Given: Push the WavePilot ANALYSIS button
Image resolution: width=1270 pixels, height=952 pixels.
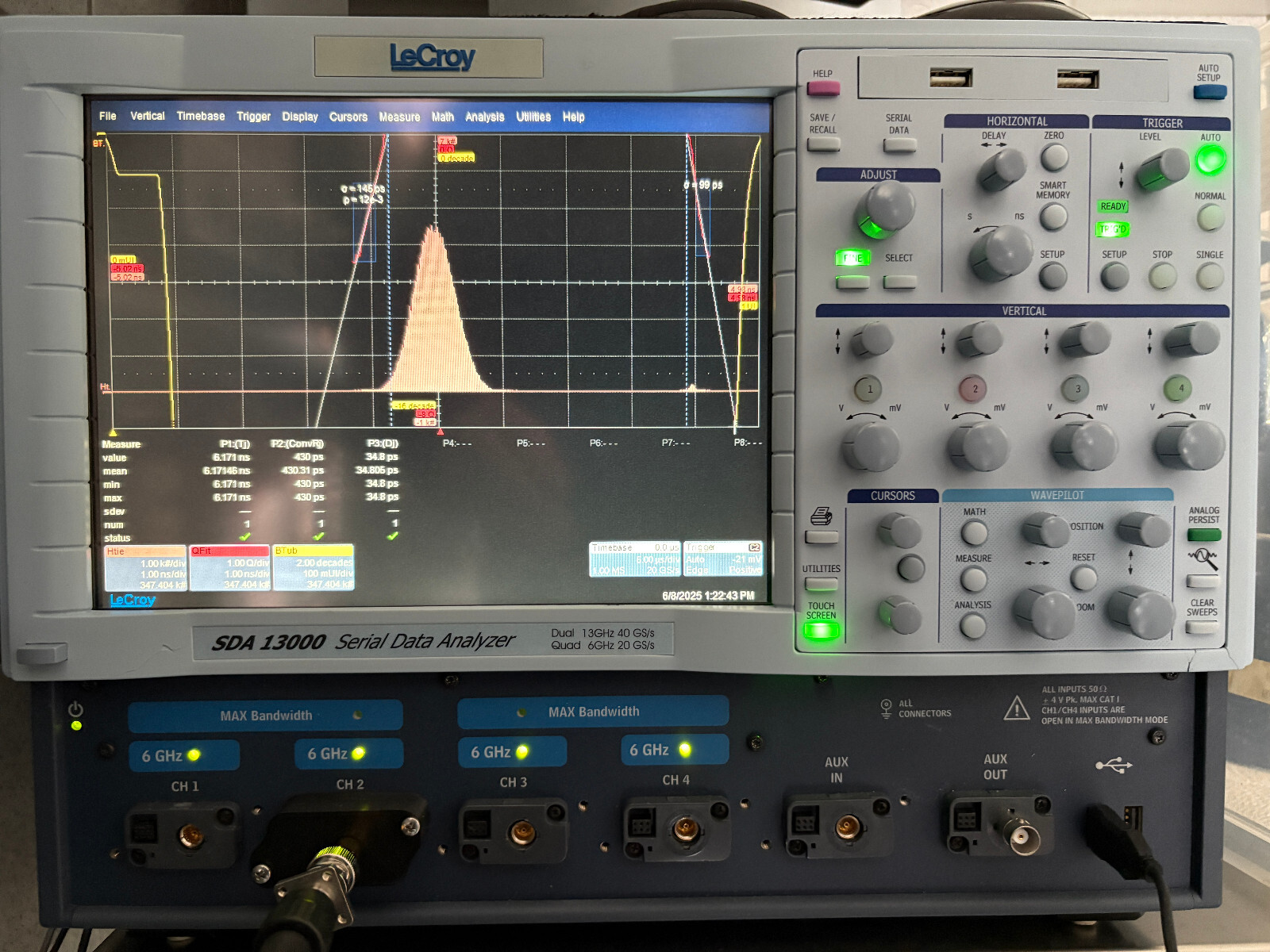Looking at the screenshot, I should coord(972,626).
